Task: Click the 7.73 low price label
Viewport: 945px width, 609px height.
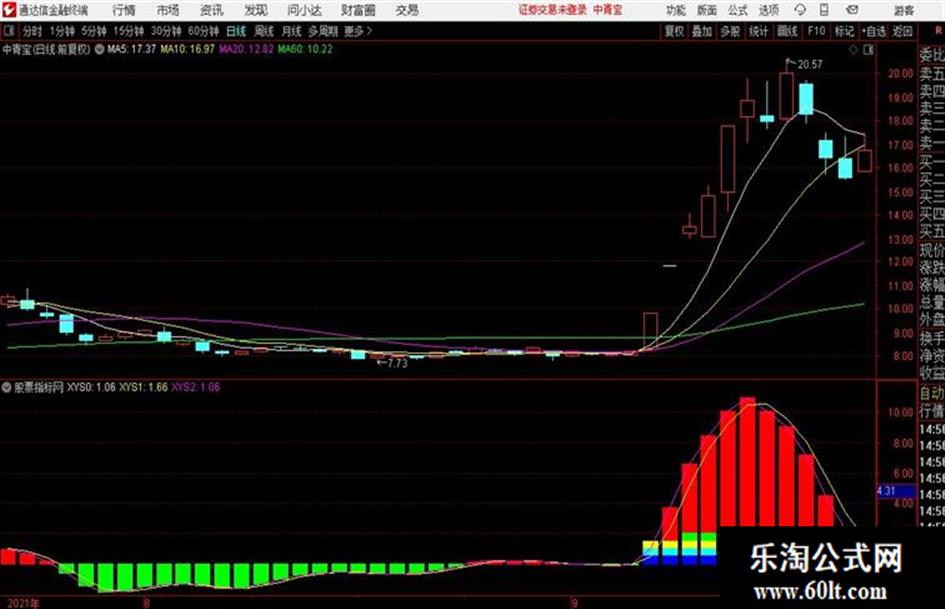Action: click(397, 364)
